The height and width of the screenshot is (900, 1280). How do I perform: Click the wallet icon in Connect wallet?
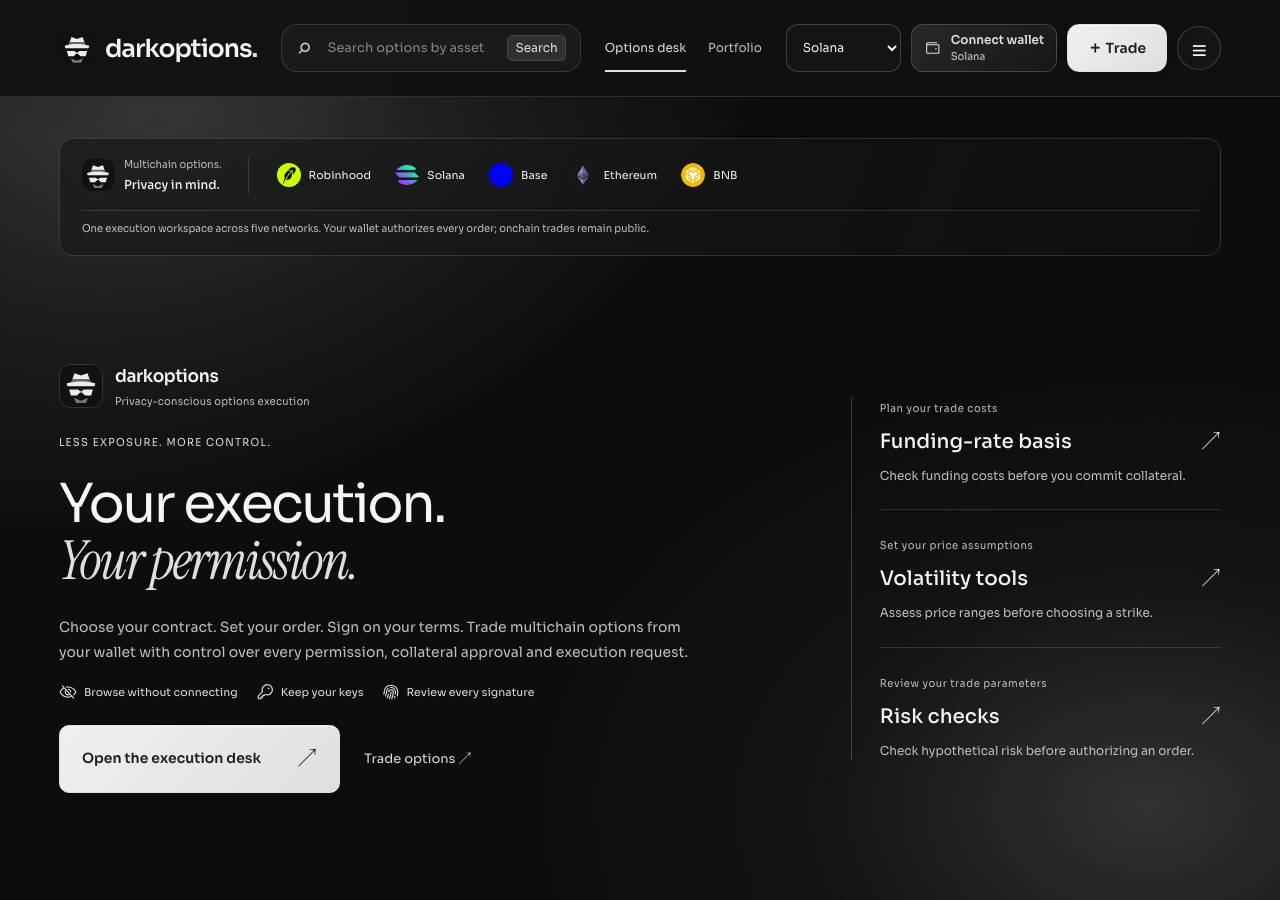[932, 48]
